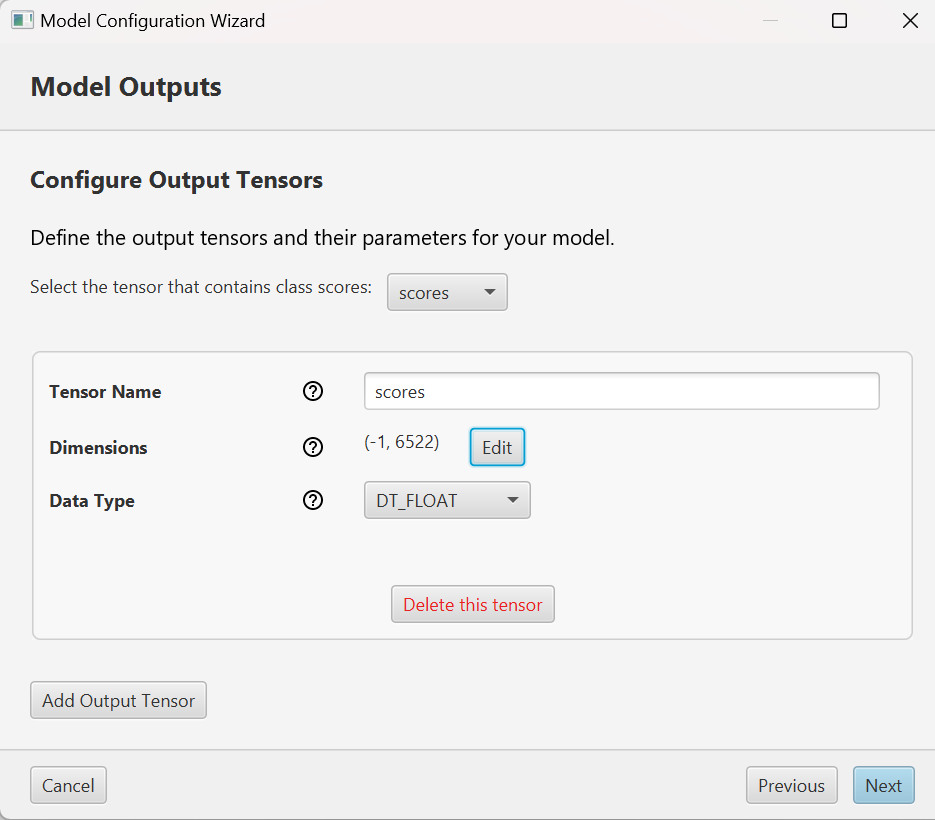Add a new output tensor
The image size is (935, 820).
tap(118, 701)
